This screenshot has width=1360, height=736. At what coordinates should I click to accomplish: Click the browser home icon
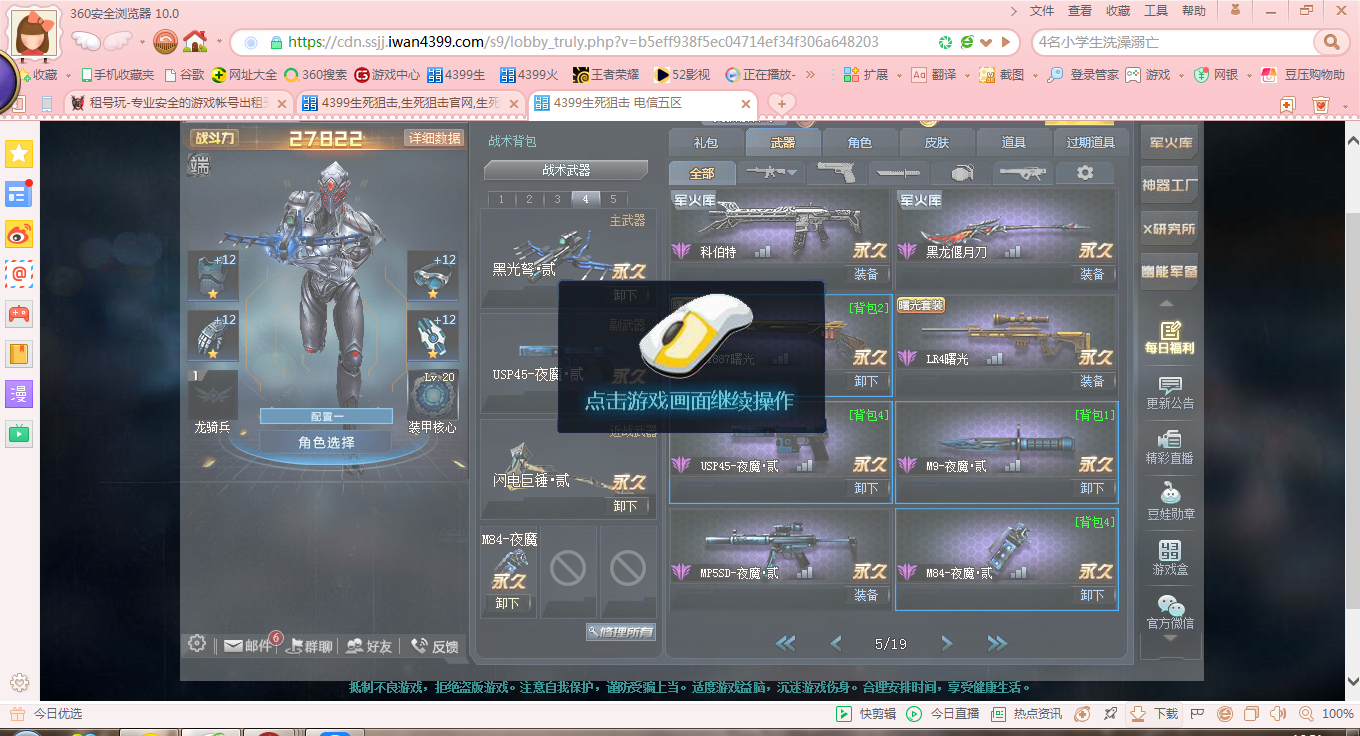(x=195, y=41)
